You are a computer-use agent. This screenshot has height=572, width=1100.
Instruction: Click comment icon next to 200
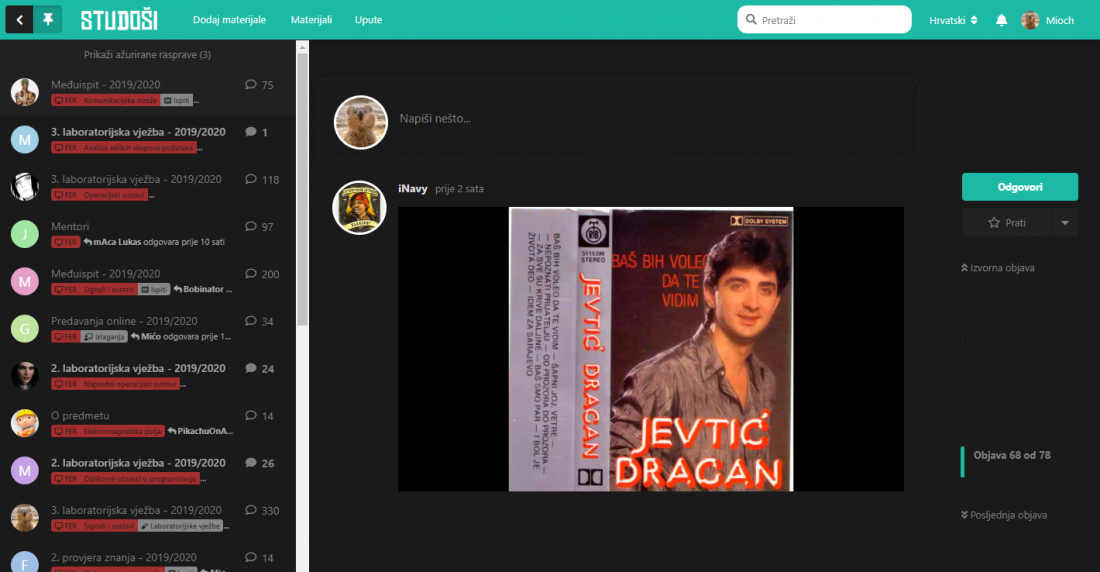(250, 274)
